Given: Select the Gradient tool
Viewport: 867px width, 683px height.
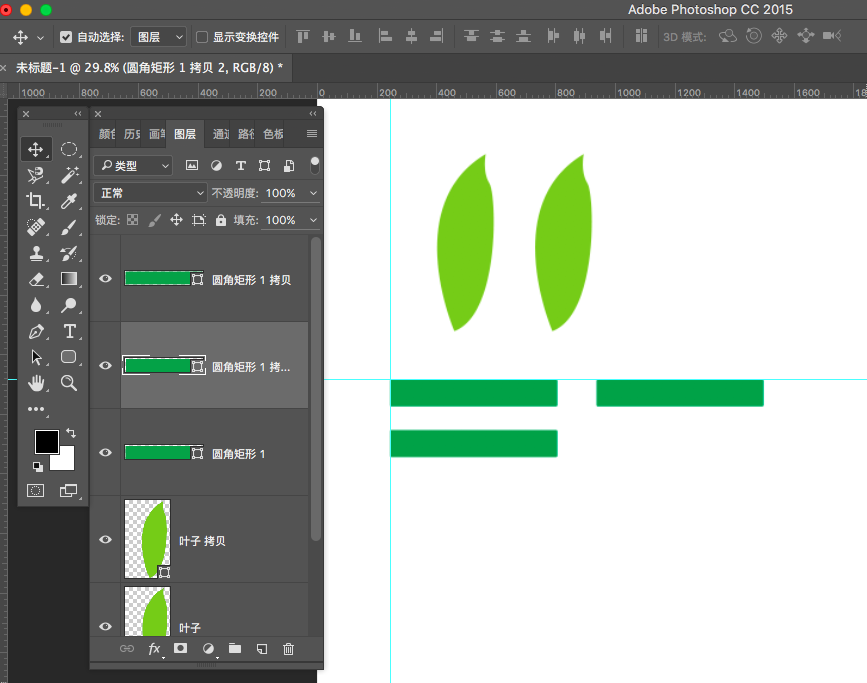Looking at the screenshot, I should pos(69,279).
